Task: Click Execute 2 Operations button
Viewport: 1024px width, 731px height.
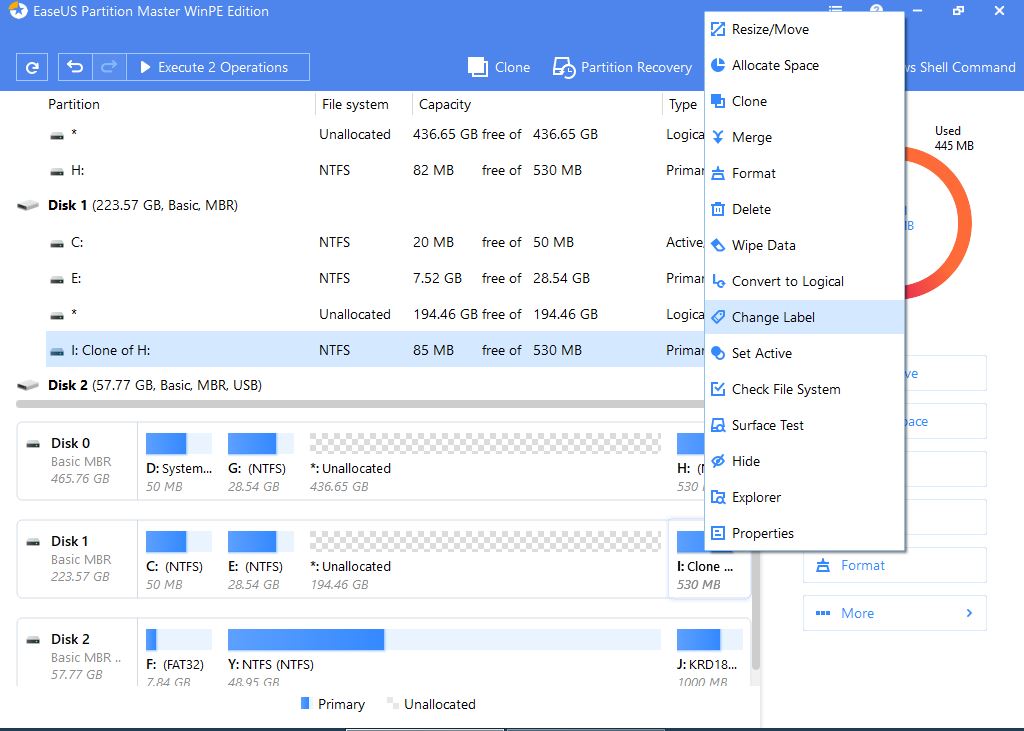Action: (x=214, y=67)
